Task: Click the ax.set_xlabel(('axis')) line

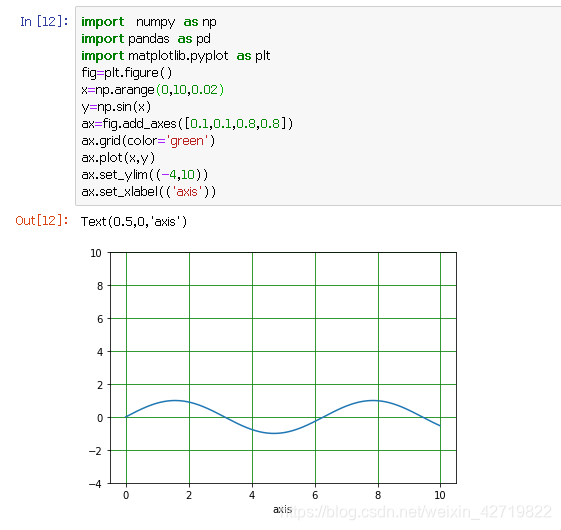Action: [x=149, y=192]
